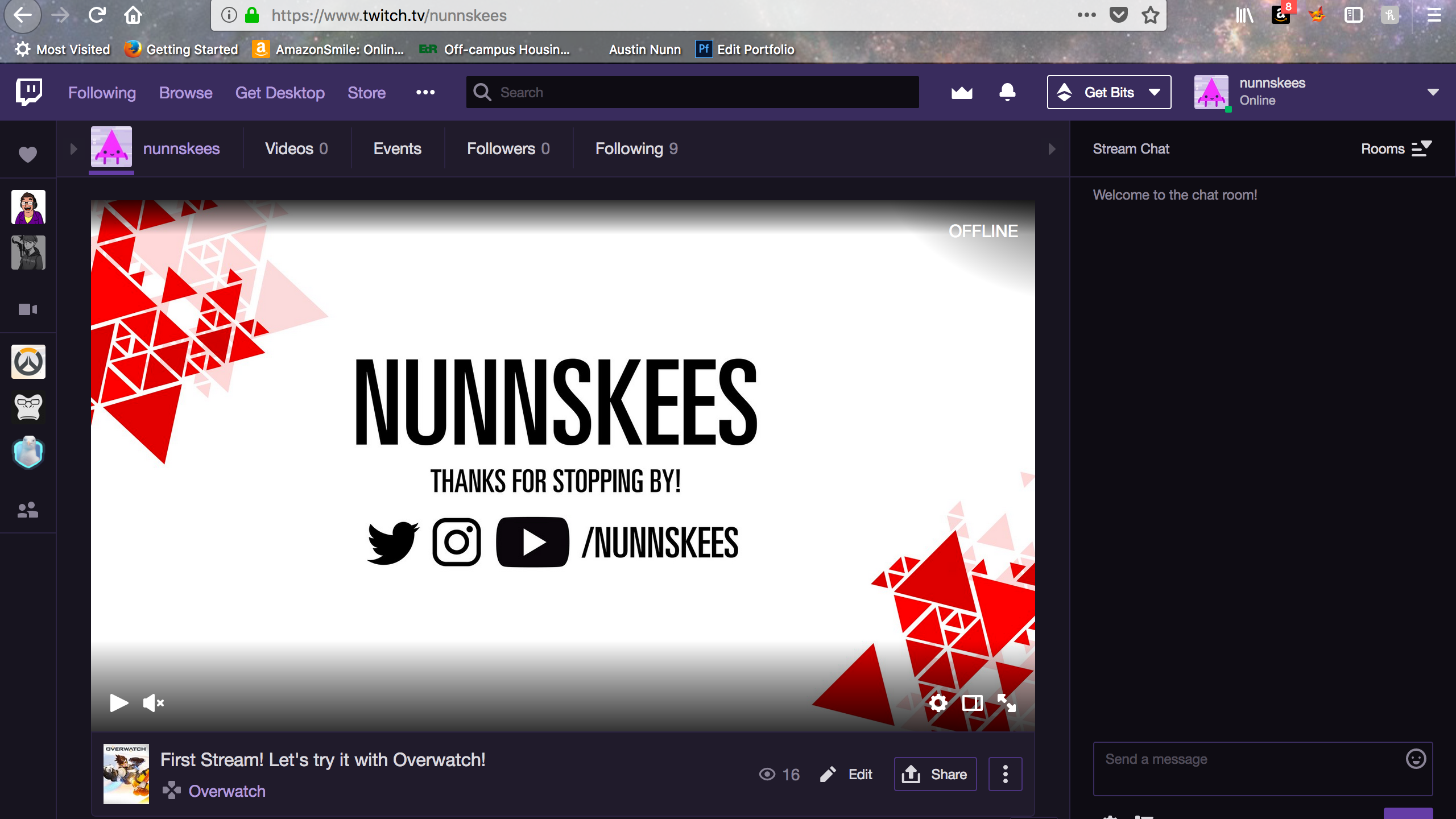
Task: Click the video camera sidebar icon
Action: [28, 309]
